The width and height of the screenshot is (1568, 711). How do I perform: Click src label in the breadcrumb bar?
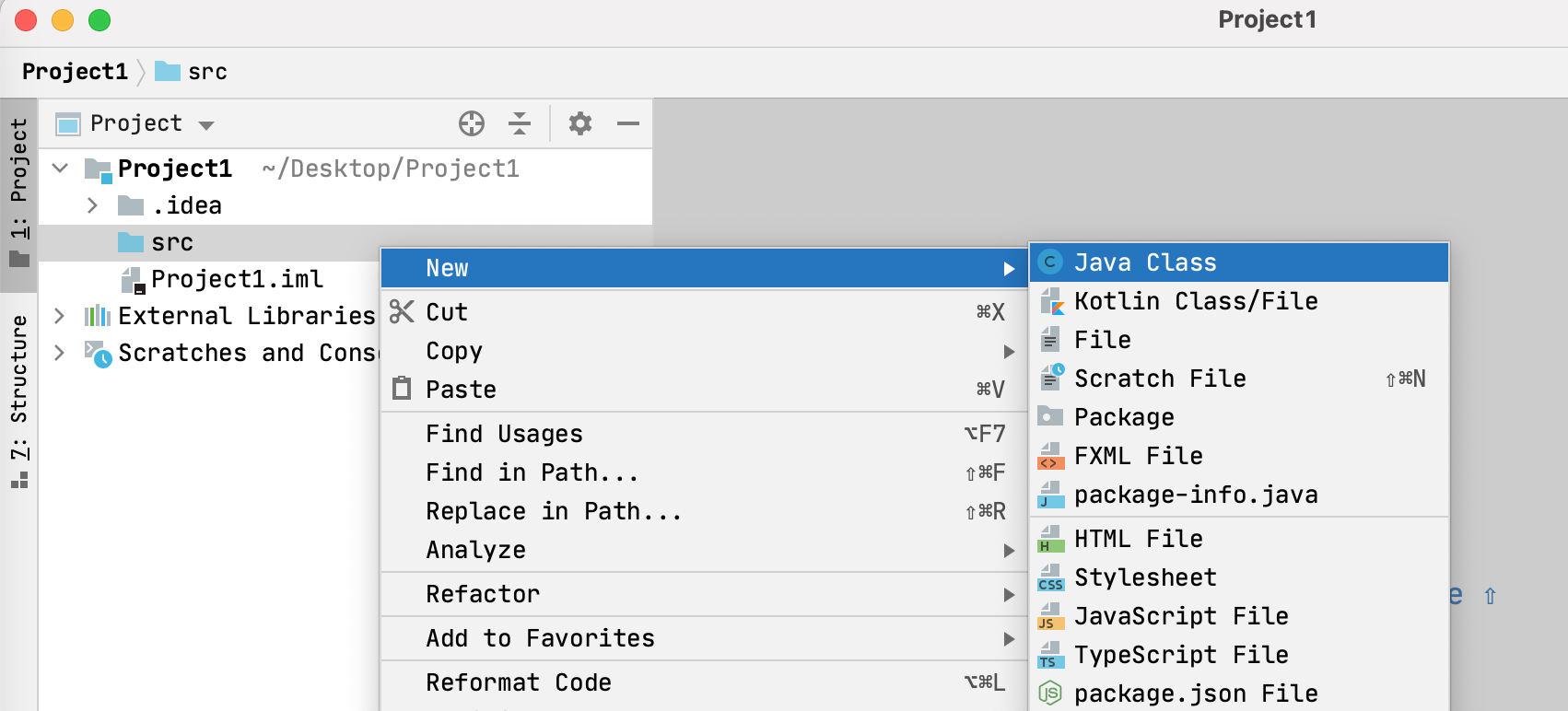(x=207, y=72)
